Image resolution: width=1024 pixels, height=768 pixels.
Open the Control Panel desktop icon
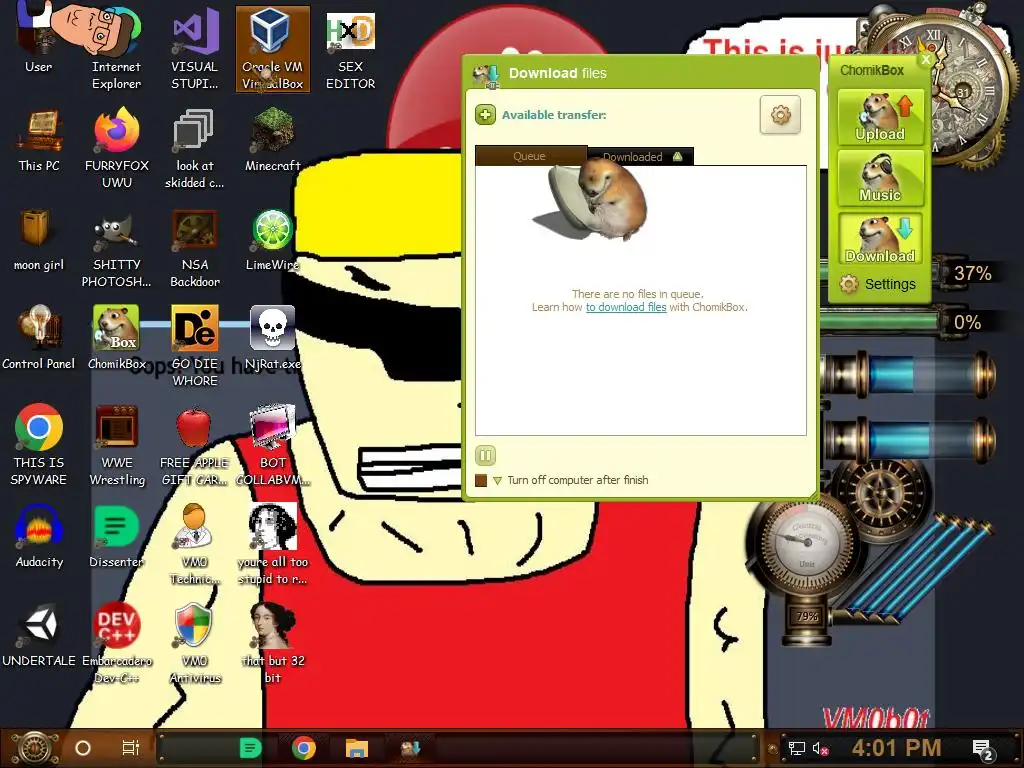pyautogui.click(x=39, y=338)
